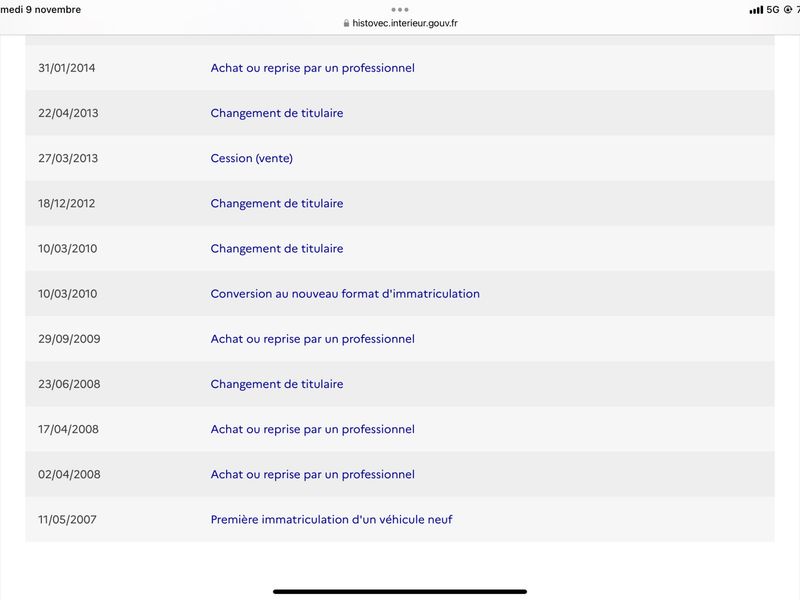800x600 pixels.
Task: Click the 27/03/2013 date cell
Action: 68,158
